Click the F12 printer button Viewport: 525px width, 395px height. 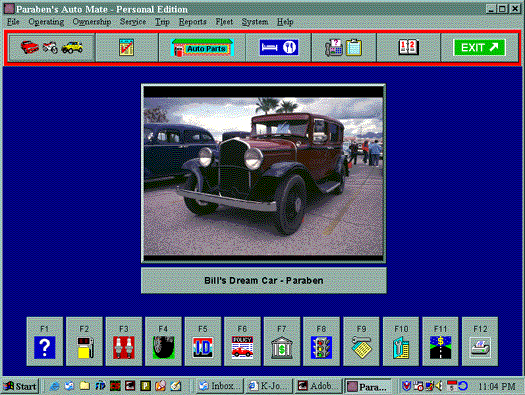click(x=480, y=341)
